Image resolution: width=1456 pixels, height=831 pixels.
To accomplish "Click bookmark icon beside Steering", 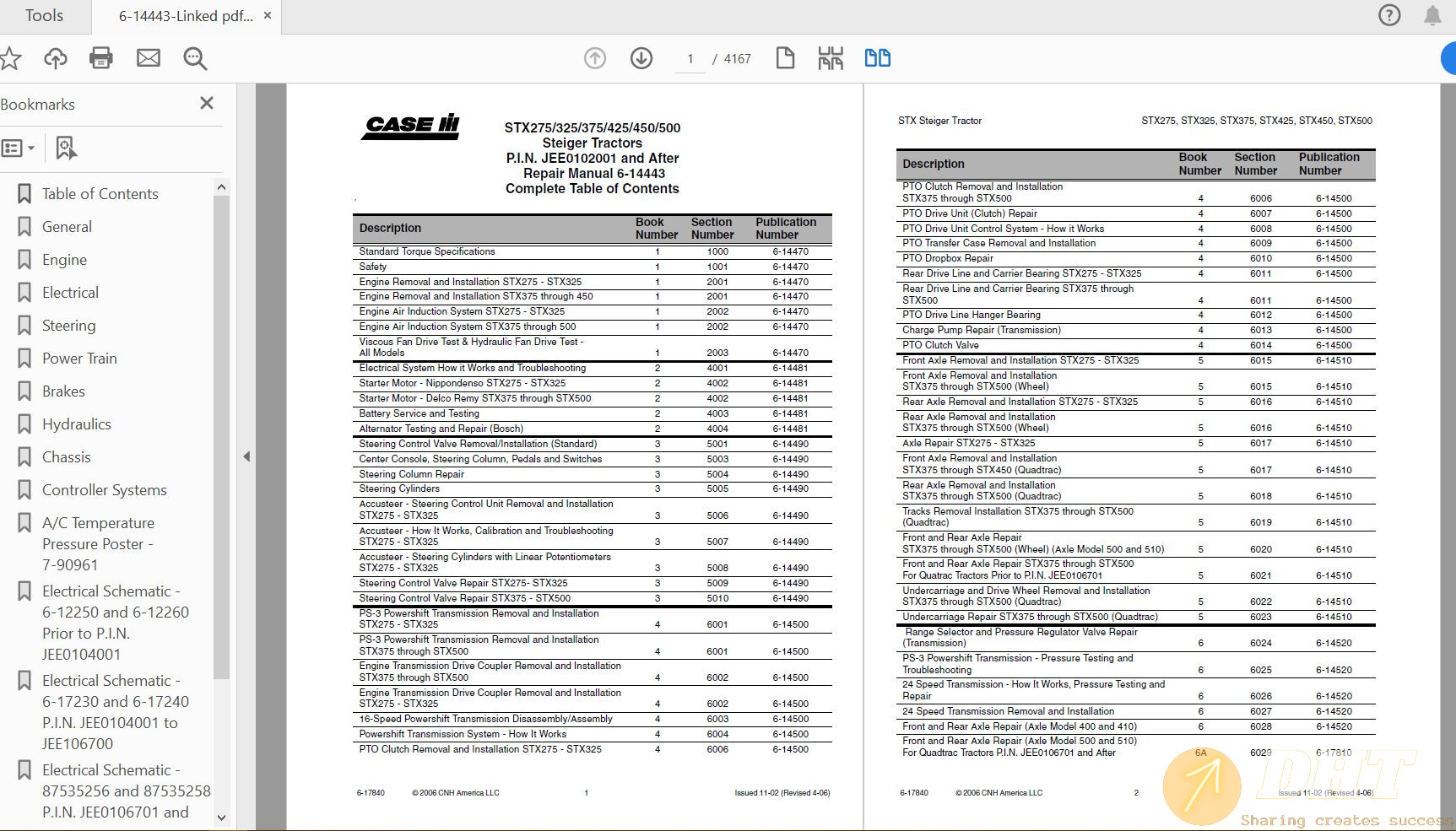I will tap(24, 326).
